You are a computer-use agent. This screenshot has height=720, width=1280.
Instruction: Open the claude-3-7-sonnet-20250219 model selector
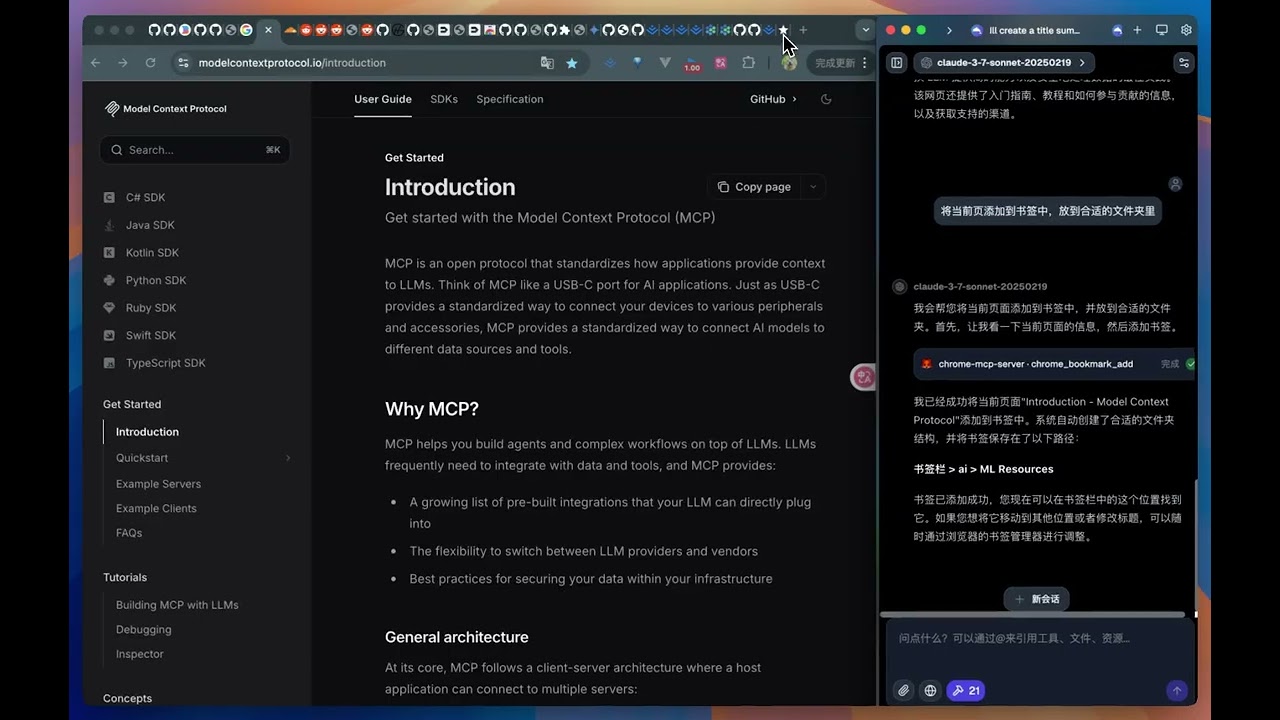point(1003,62)
